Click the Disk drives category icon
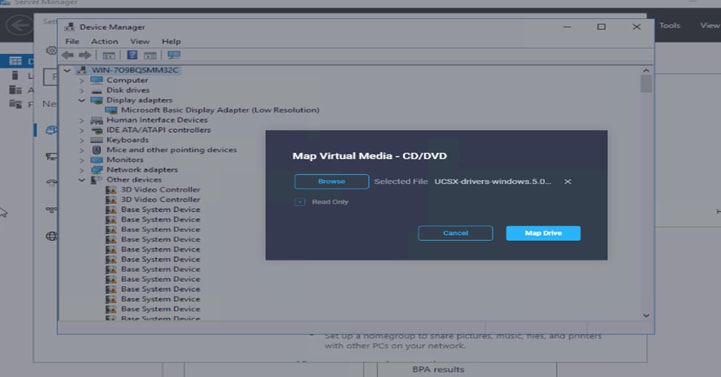The height and width of the screenshot is (377, 721). click(97, 91)
